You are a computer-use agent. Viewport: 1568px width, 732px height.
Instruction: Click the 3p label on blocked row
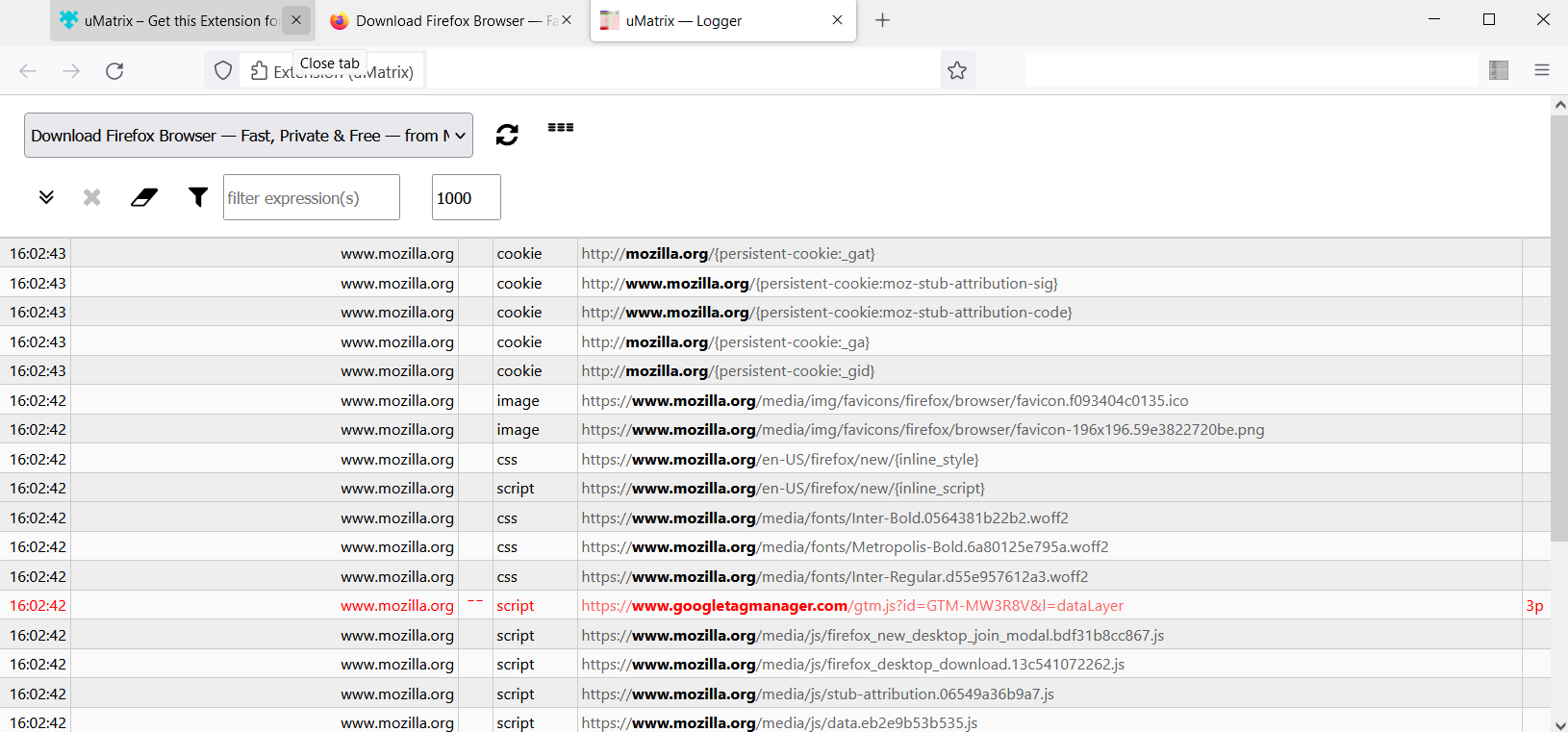[1534, 606]
